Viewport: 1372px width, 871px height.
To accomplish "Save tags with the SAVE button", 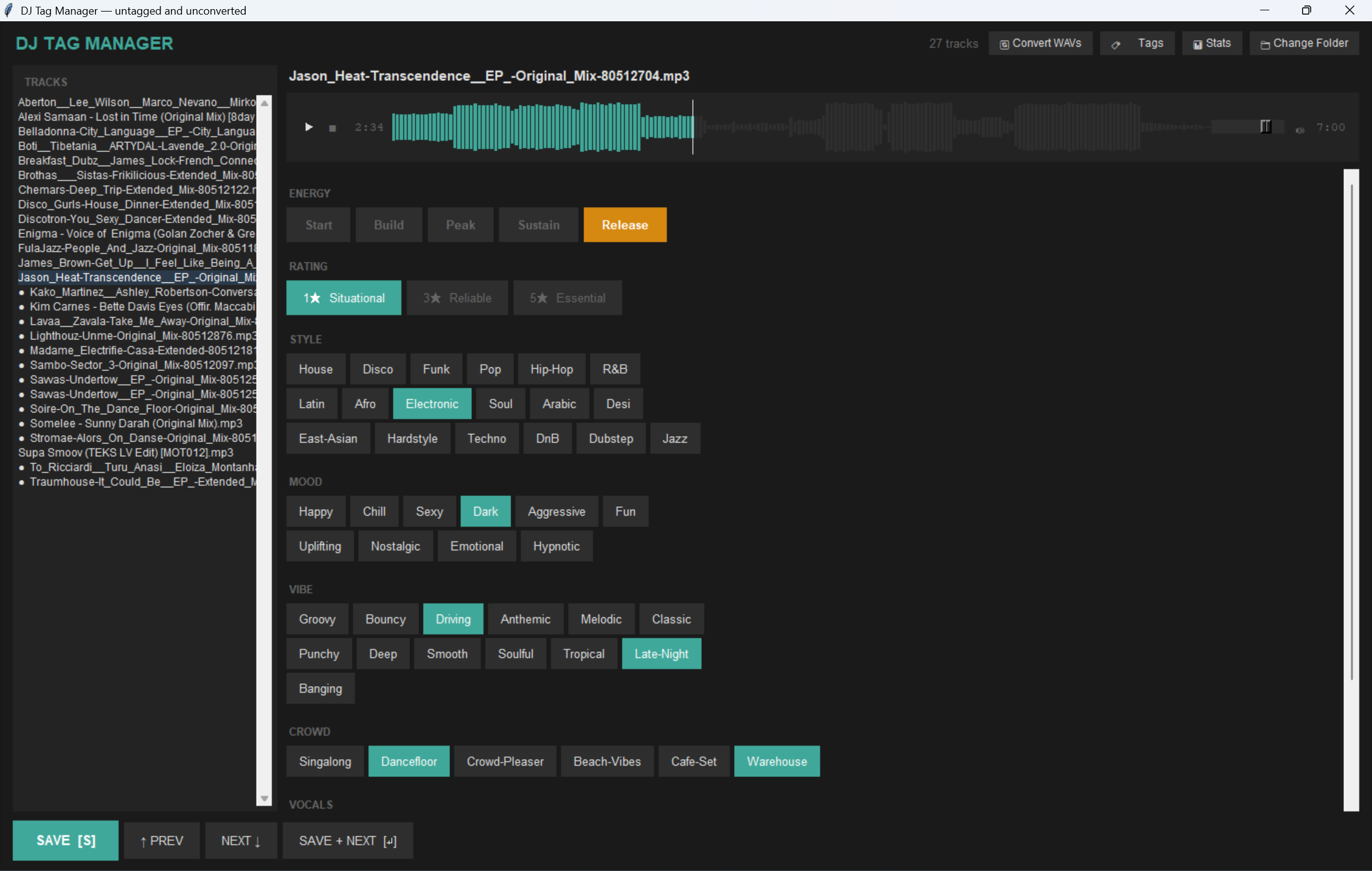I will coord(65,840).
